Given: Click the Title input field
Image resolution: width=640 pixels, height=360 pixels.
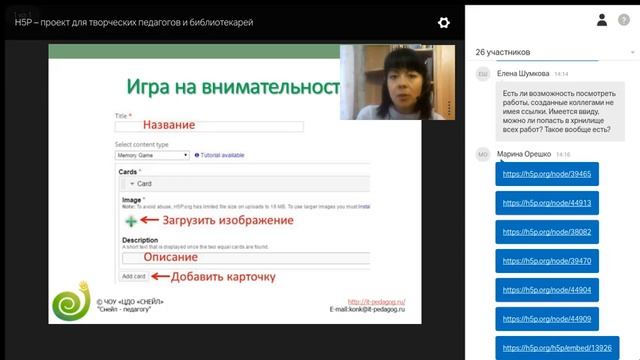Looking at the screenshot, I should 209,127.
